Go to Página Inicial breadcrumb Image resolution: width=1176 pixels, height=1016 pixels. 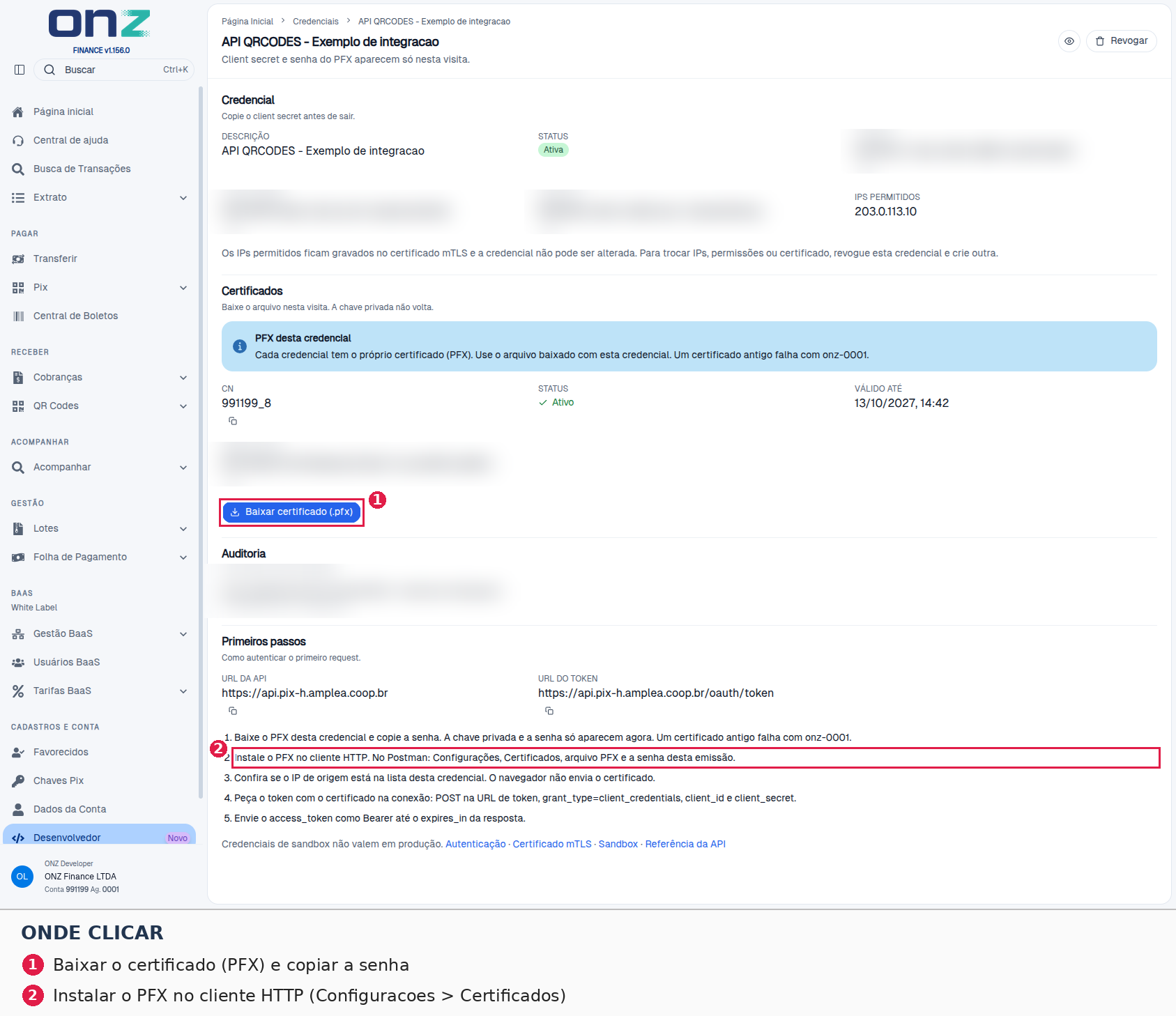[247, 22]
